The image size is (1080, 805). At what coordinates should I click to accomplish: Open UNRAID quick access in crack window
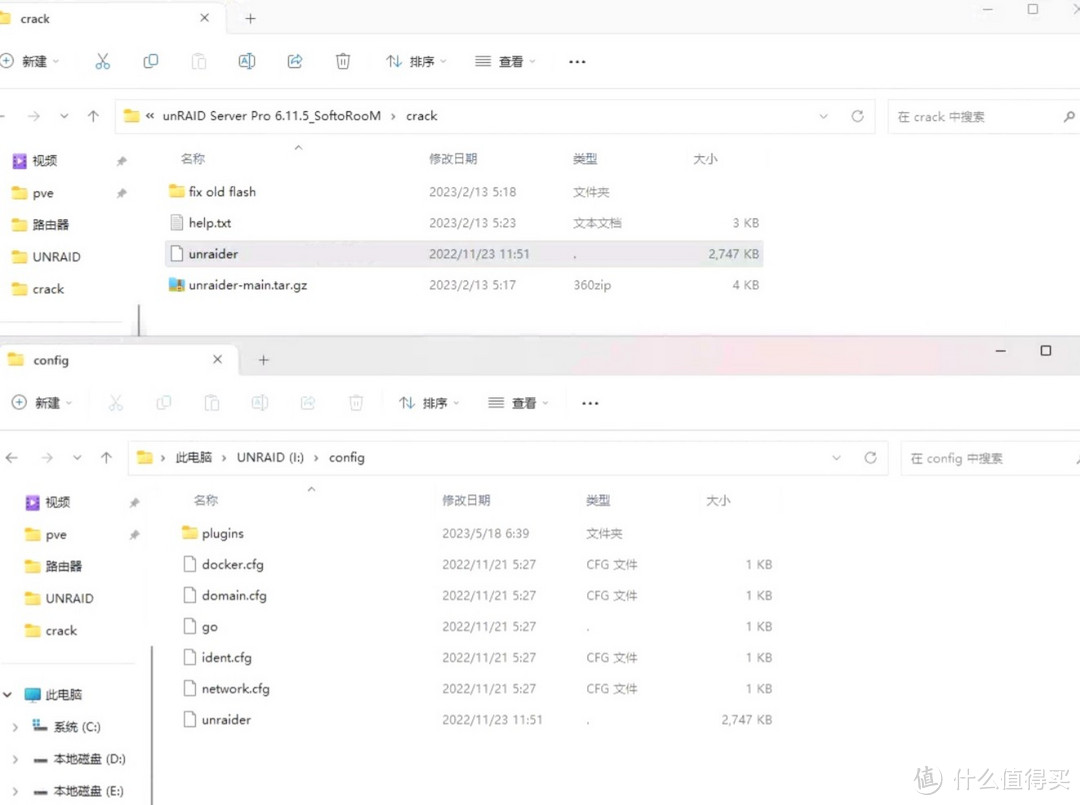(56, 256)
